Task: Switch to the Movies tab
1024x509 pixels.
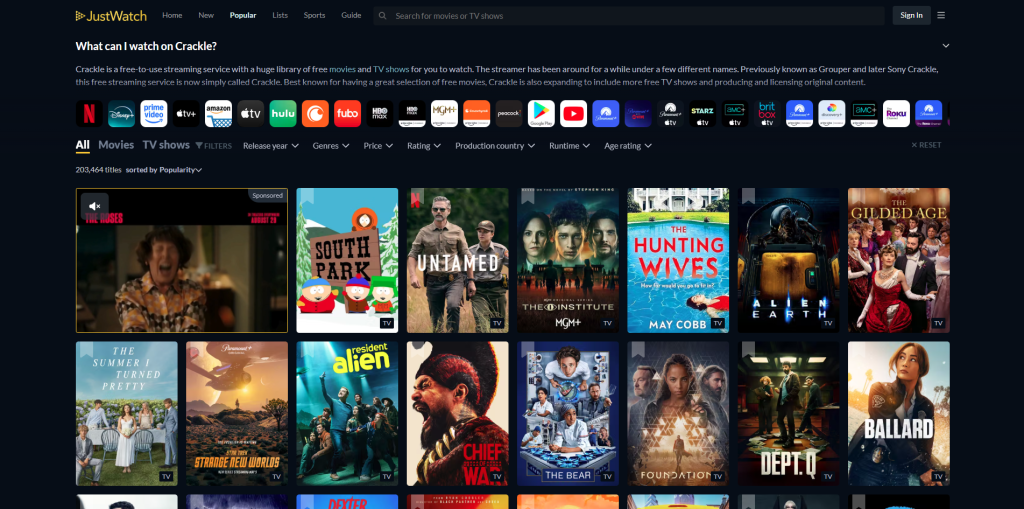Action: pos(116,145)
